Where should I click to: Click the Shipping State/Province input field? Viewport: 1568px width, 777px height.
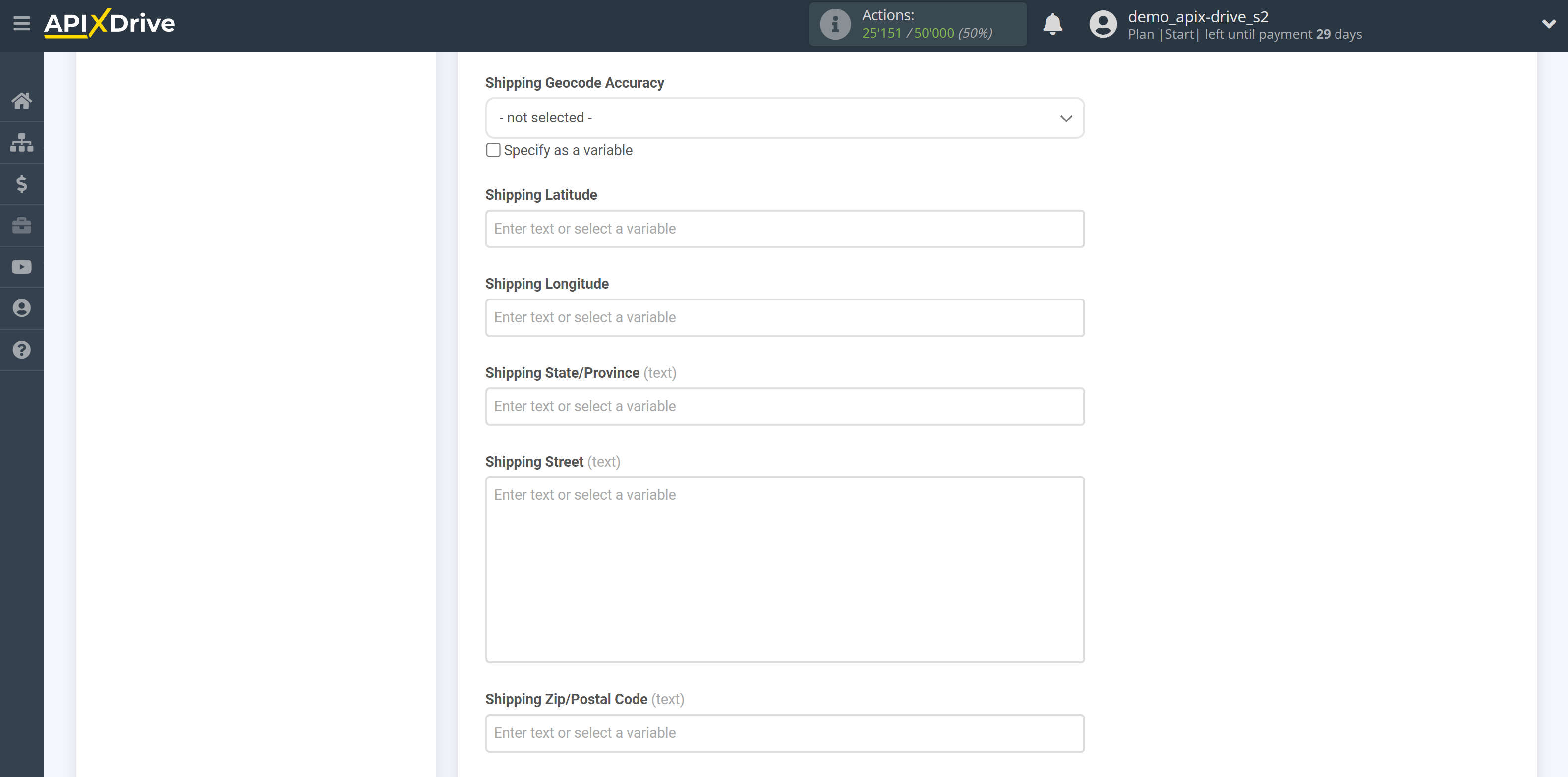(784, 405)
